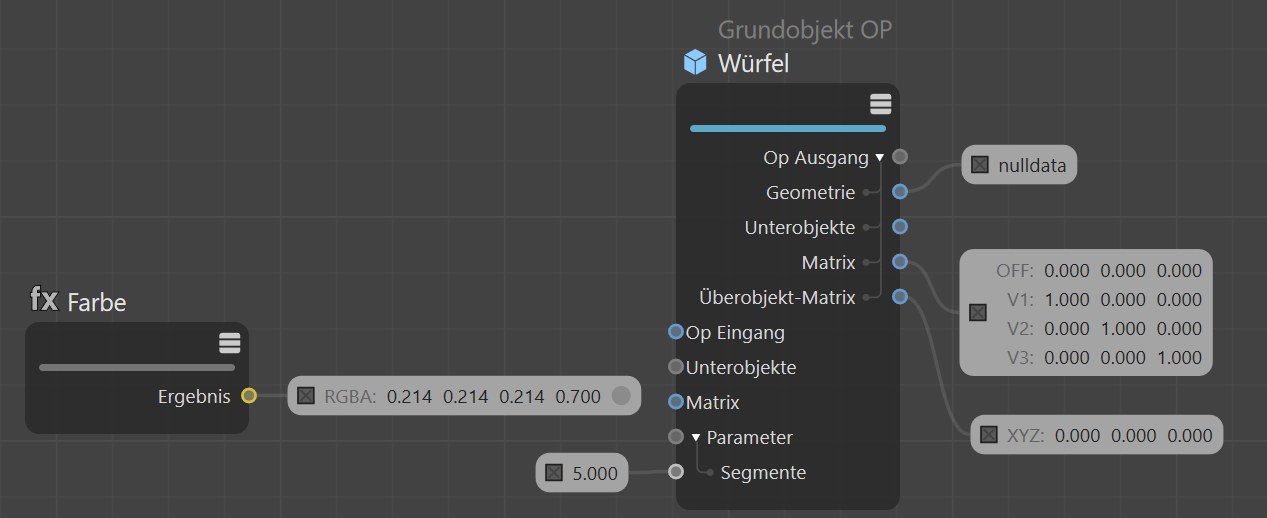
Task: Collapse the Parameter port group
Action: click(x=696, y=438)
